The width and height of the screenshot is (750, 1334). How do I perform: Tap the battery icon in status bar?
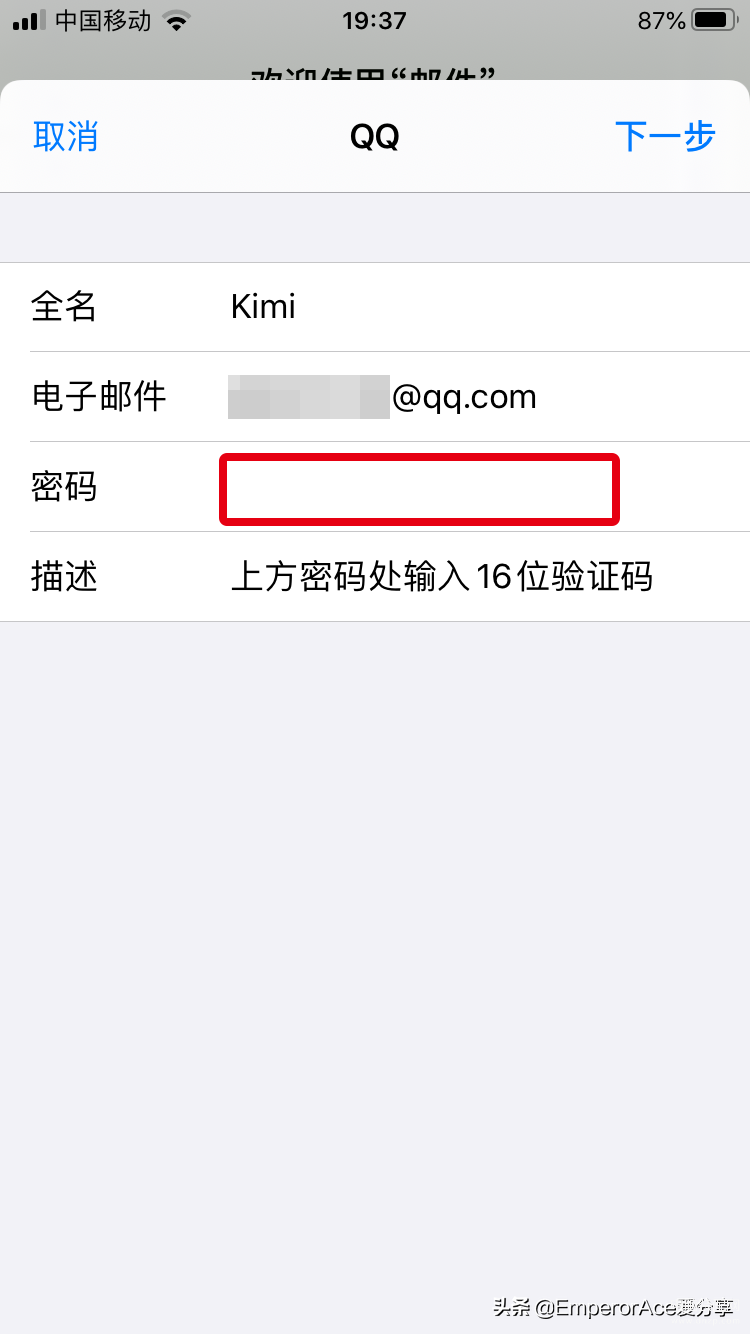[714, 20]
